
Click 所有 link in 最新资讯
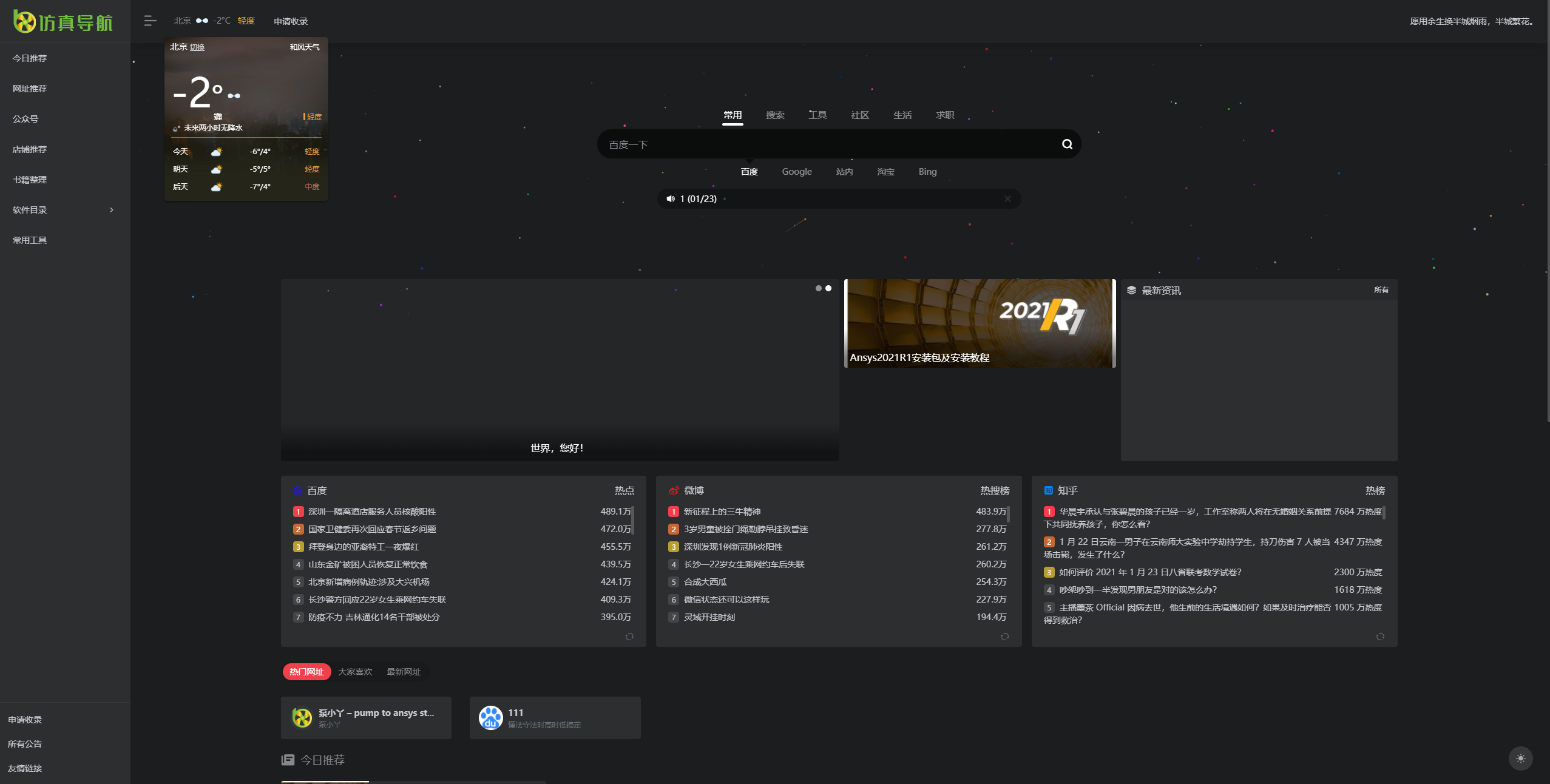pyautogui.click(x=1381, y=290)
